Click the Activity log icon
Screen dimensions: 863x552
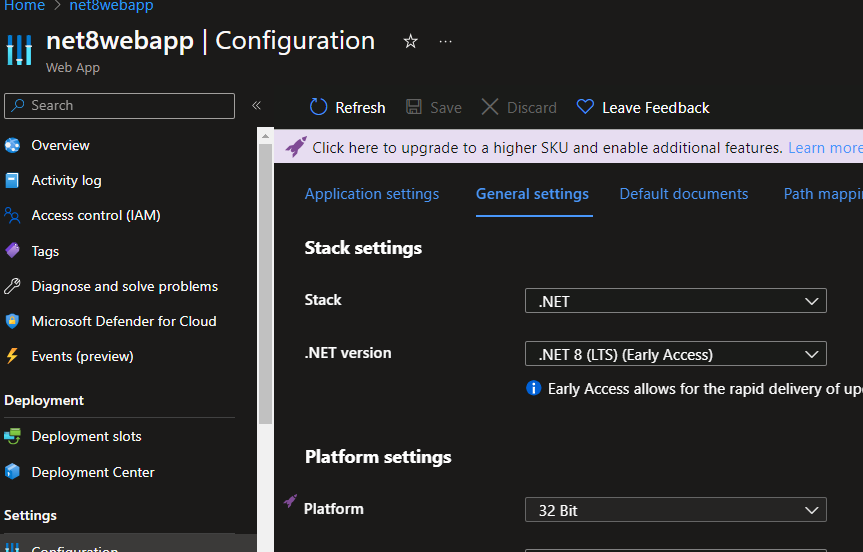click(12, 181)
